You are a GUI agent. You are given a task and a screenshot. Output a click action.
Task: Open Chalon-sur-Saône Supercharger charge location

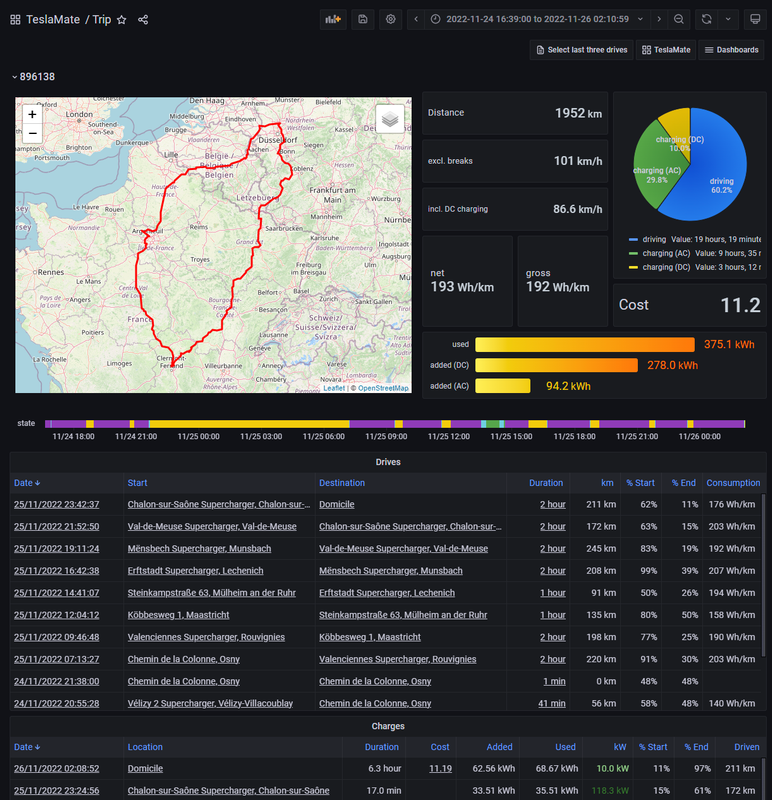[x=228, y=790]
